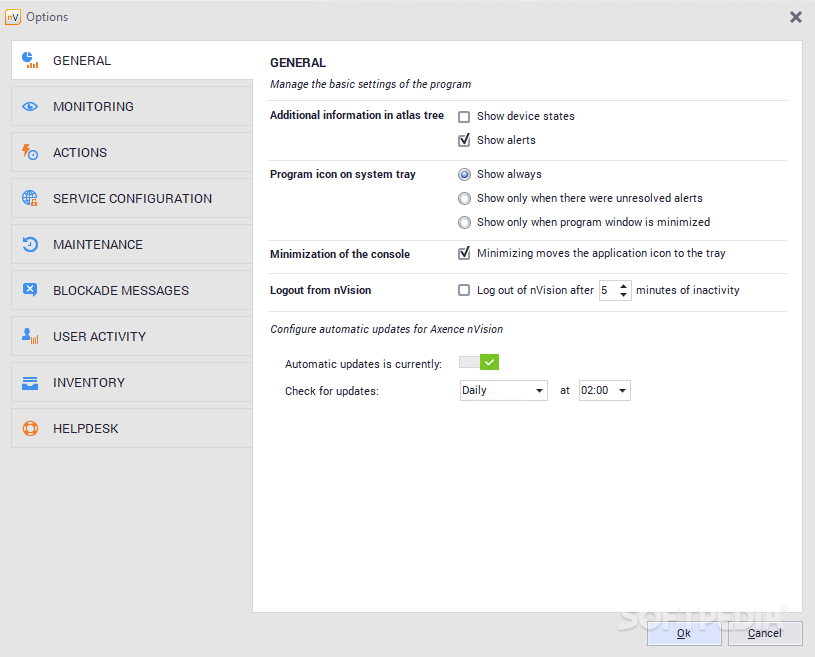This screenshot has width=815, height=657.
Task: Click the Service Configuration globe icon
Action: click(x=30, y=199)
